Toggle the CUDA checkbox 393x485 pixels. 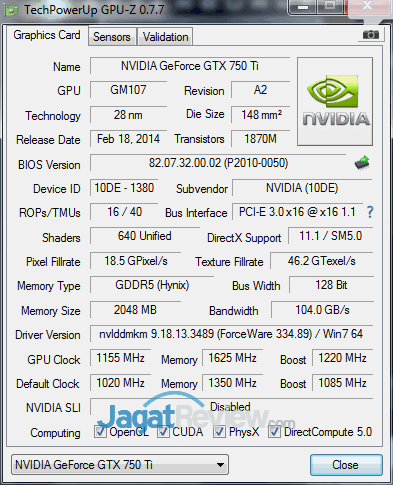[163, 432]
